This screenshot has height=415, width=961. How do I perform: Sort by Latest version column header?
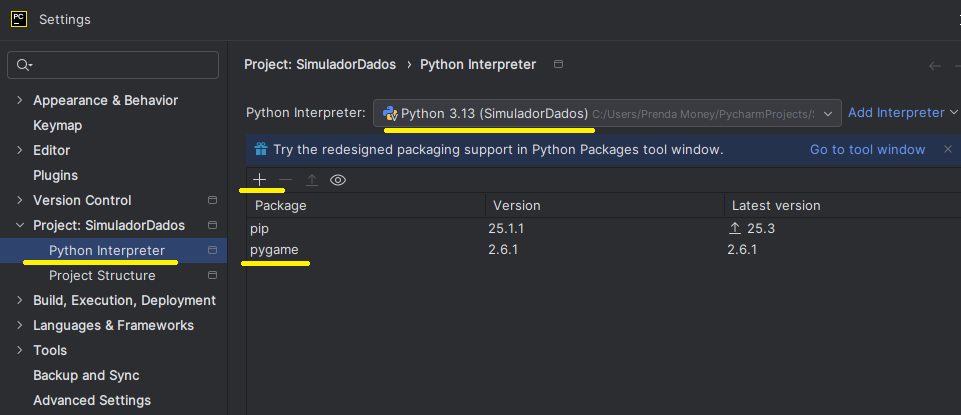click(x=843, y=205)
